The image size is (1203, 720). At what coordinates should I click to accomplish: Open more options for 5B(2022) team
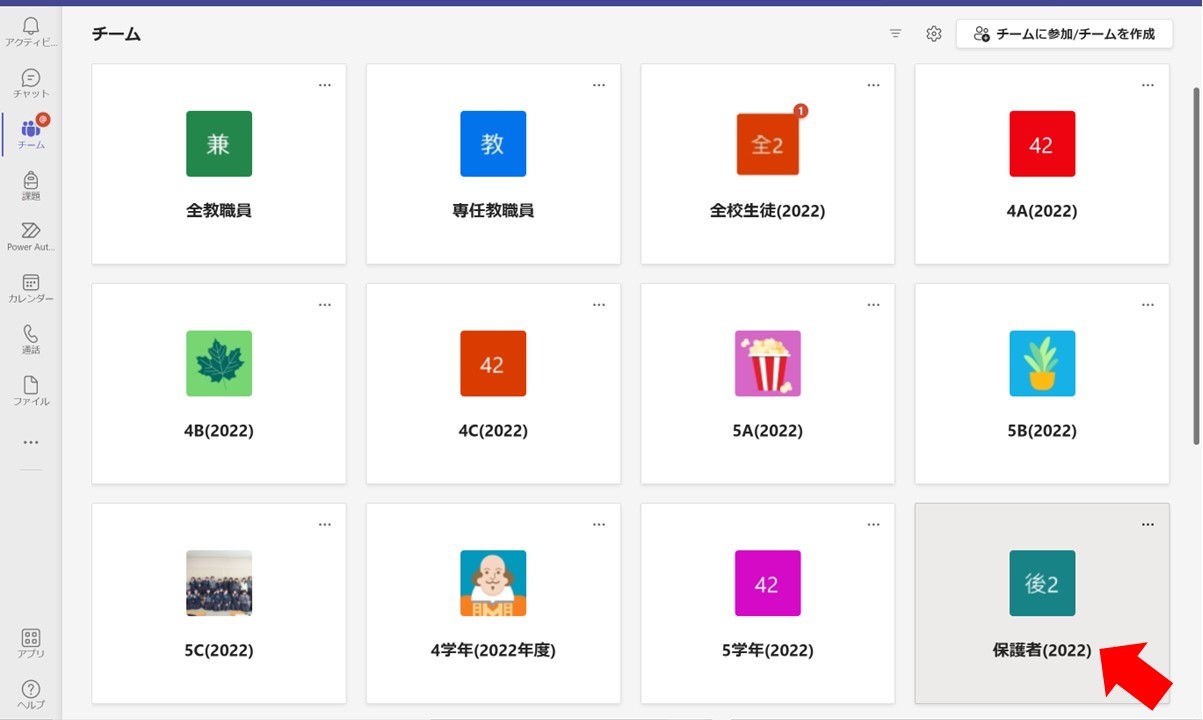(1148, 305)
